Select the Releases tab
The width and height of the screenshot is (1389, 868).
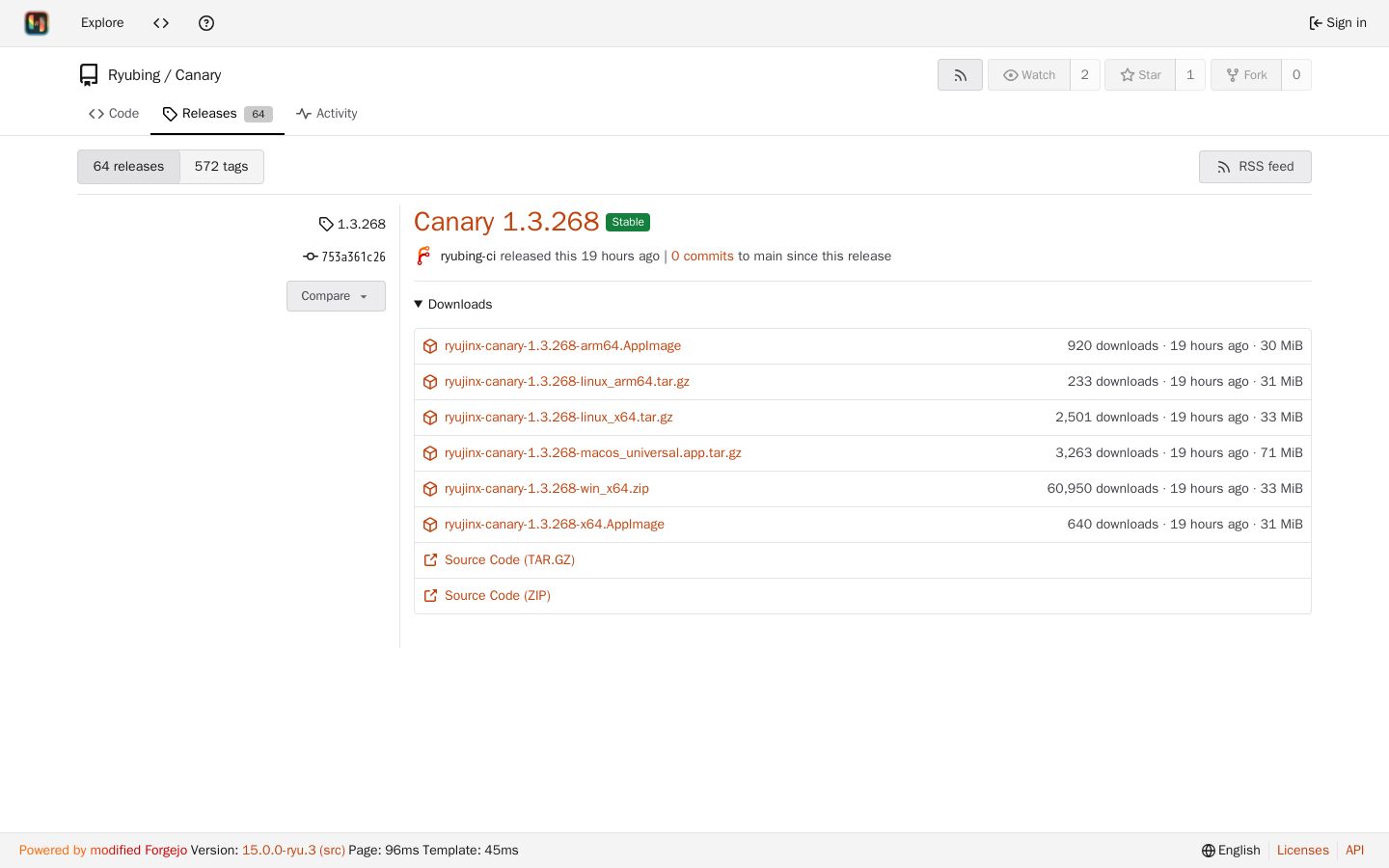tap(217, 114)
